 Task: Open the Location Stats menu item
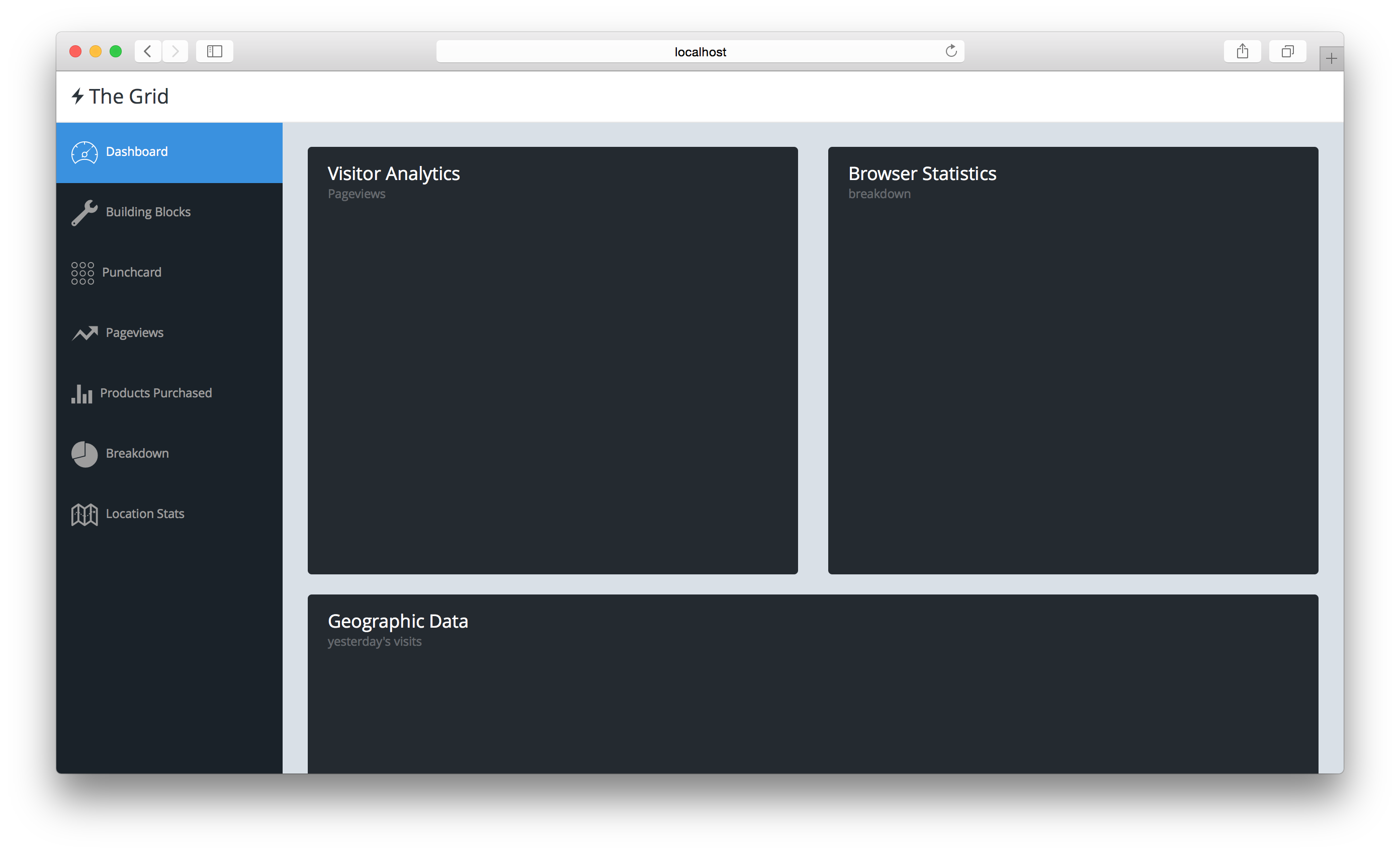pos(145,514)
